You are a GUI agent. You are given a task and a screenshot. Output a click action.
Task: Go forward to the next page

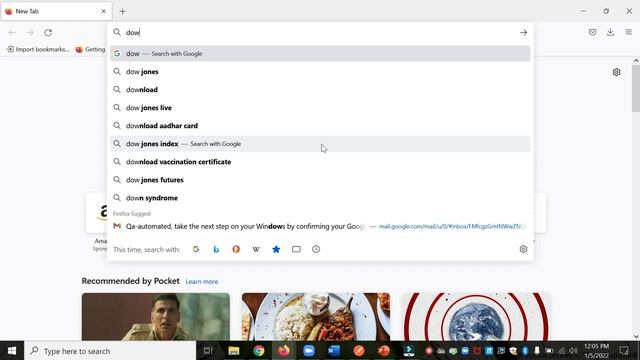click(30, 33)
